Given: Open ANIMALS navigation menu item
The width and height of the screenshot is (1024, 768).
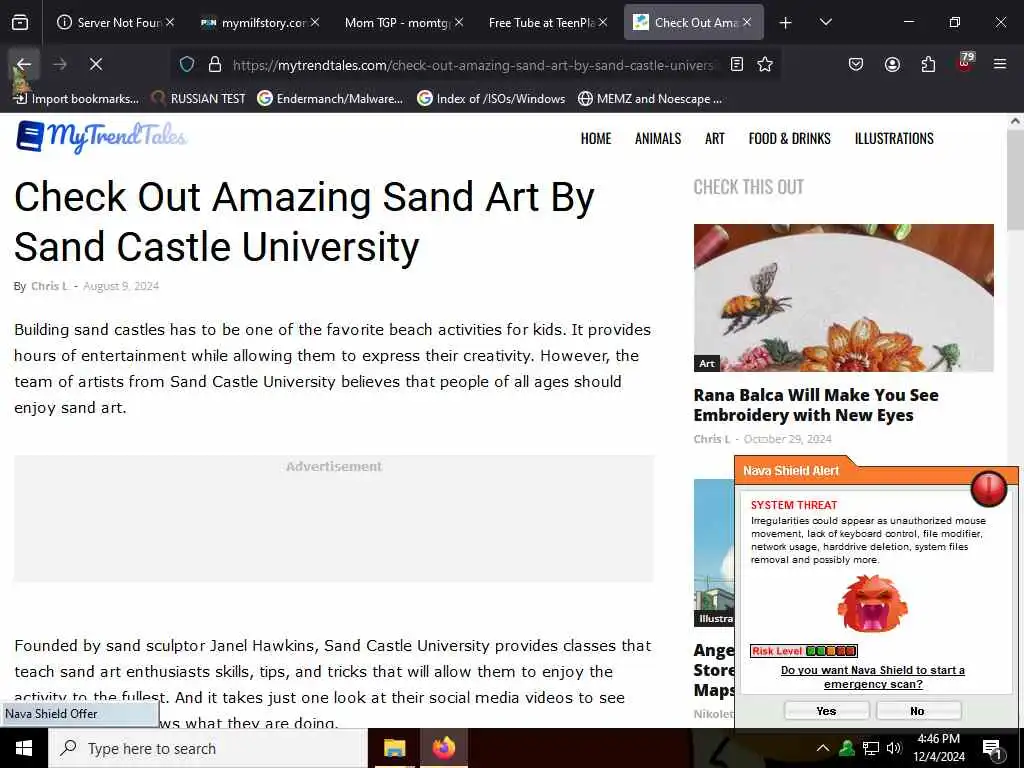Looking at the screenshot, I should 658,138.
